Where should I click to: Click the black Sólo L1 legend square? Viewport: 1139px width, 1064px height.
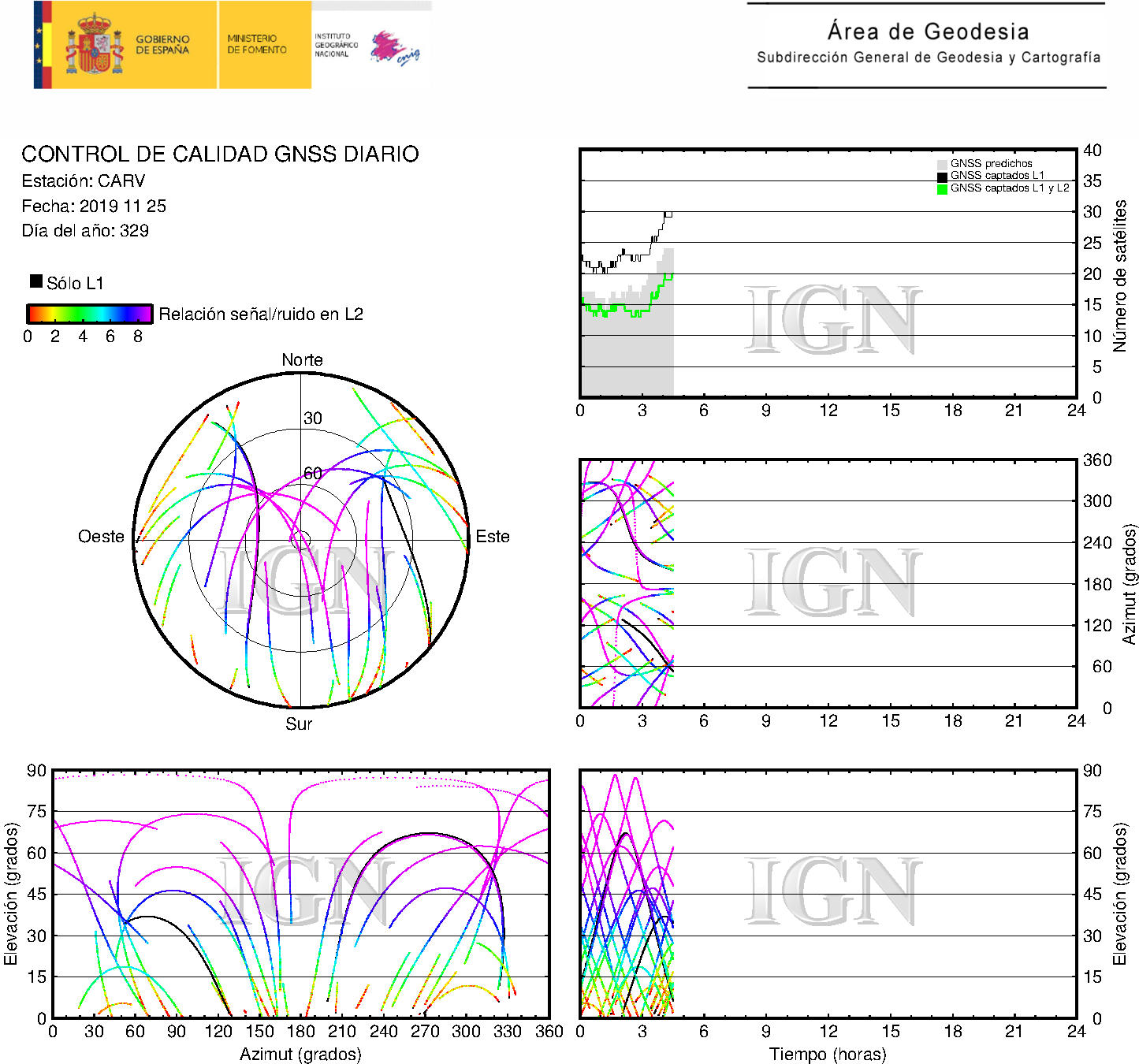(36, 281)
